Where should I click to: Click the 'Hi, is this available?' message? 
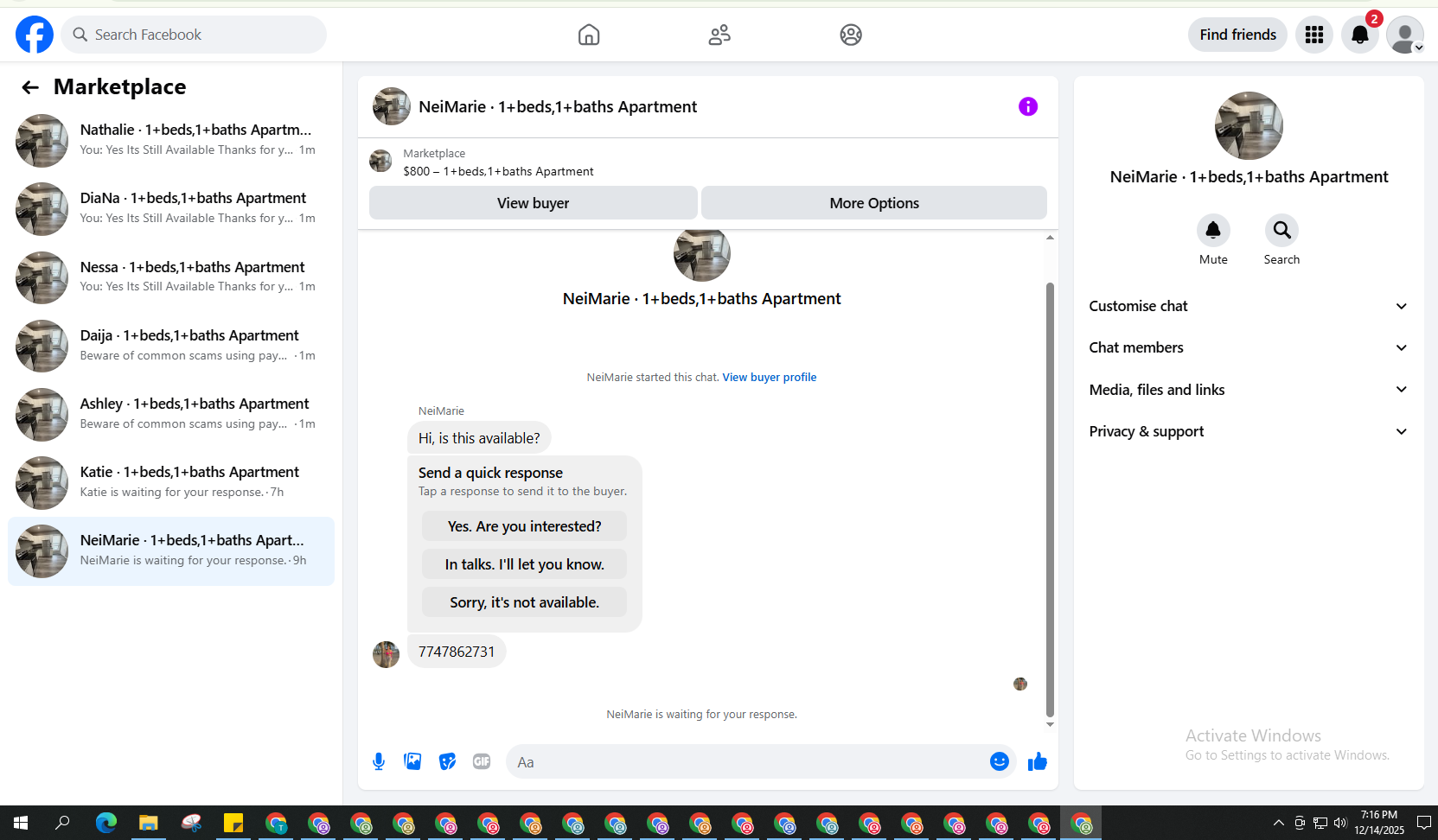point(479,438)
